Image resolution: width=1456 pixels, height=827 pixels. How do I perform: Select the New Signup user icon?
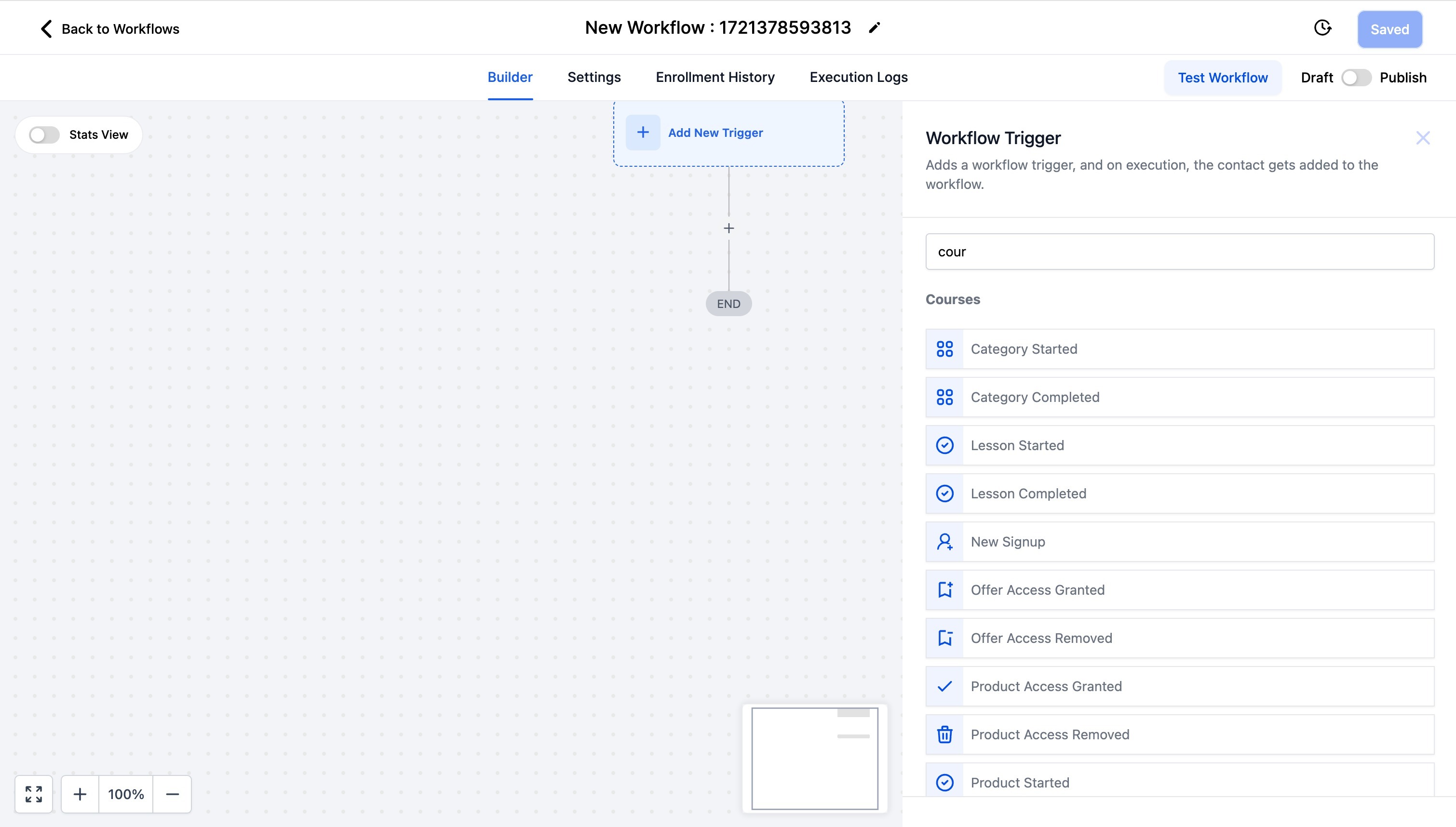point(945,542)
